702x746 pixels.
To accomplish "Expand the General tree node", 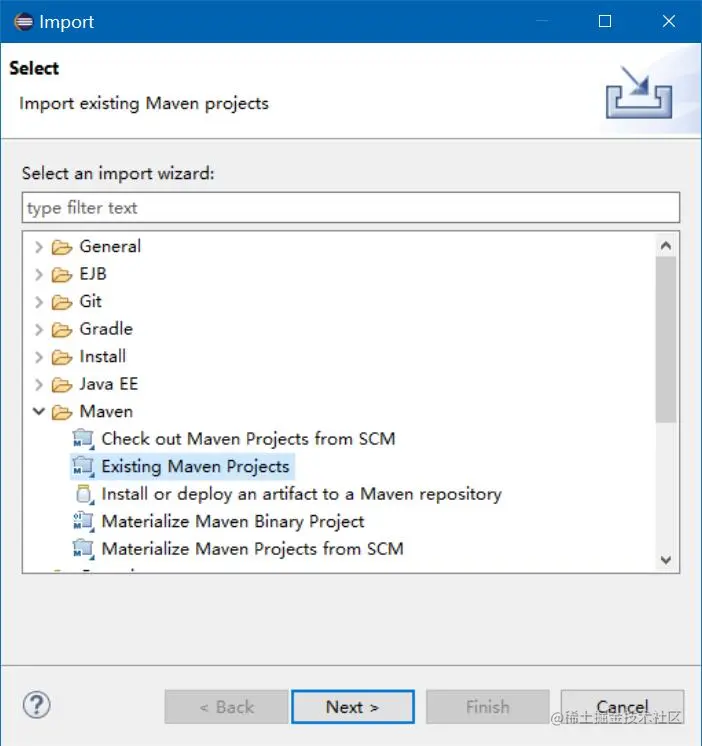I will tap(39, 247).
